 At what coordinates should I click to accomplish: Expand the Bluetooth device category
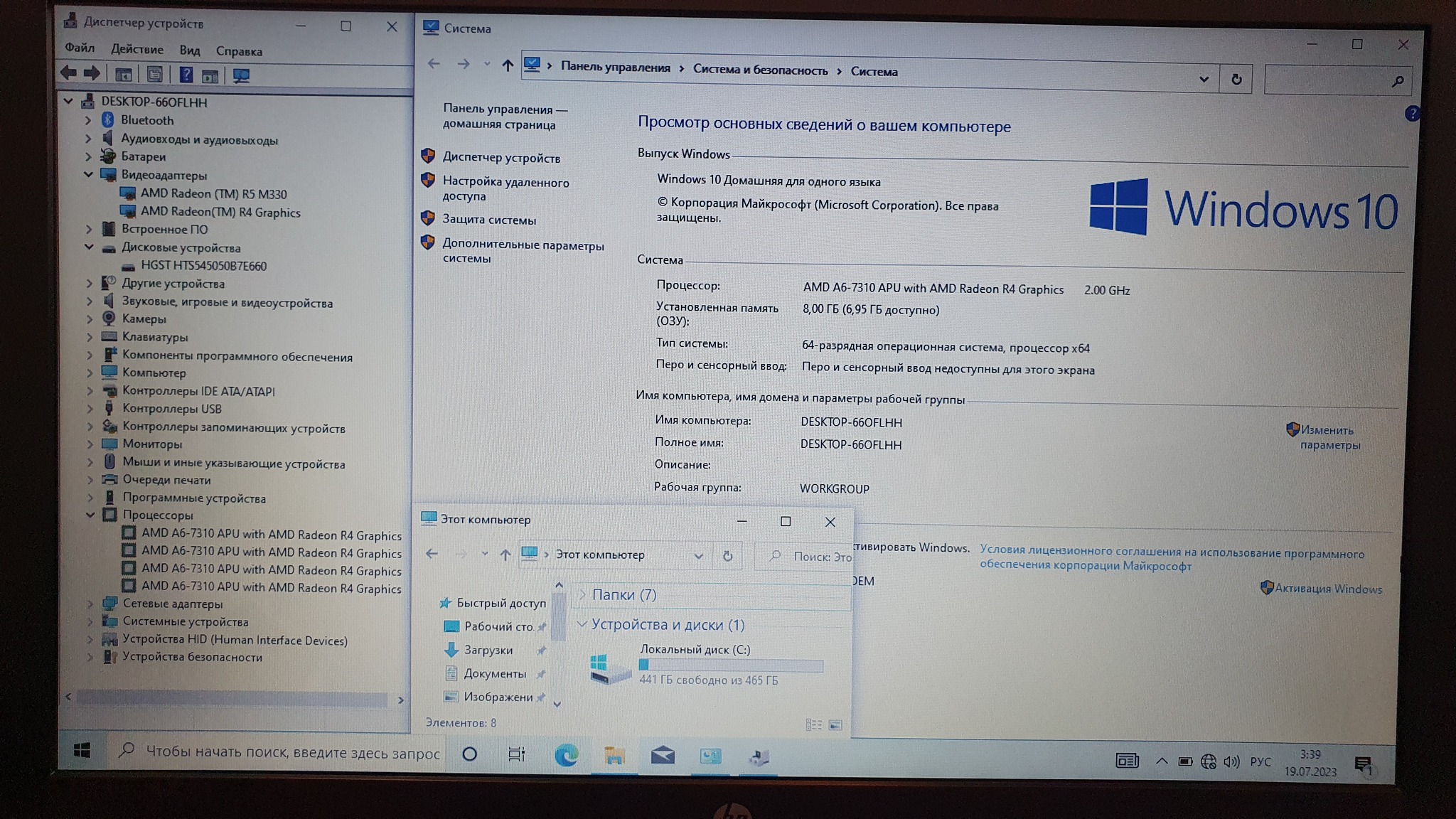(88, 121)
